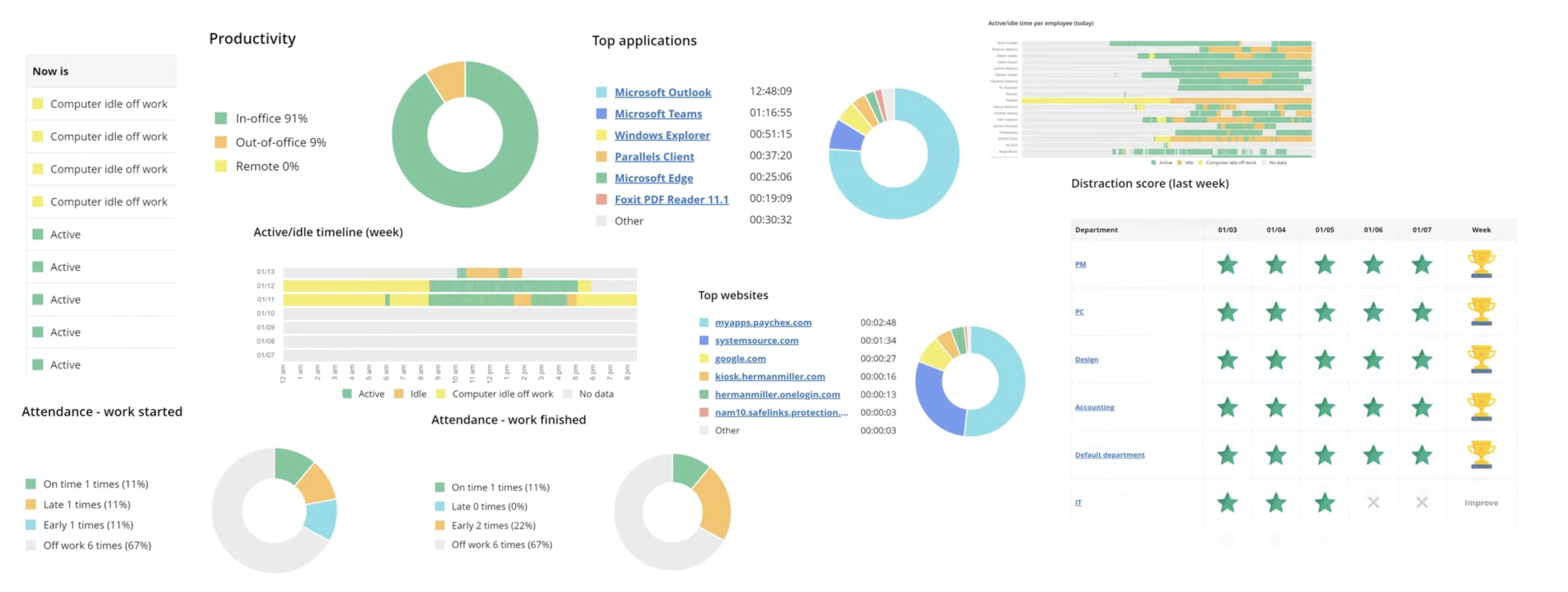The image size is (1568, 592).
Task: Select the first star for IT department
Action: (x=1227, y=503)
